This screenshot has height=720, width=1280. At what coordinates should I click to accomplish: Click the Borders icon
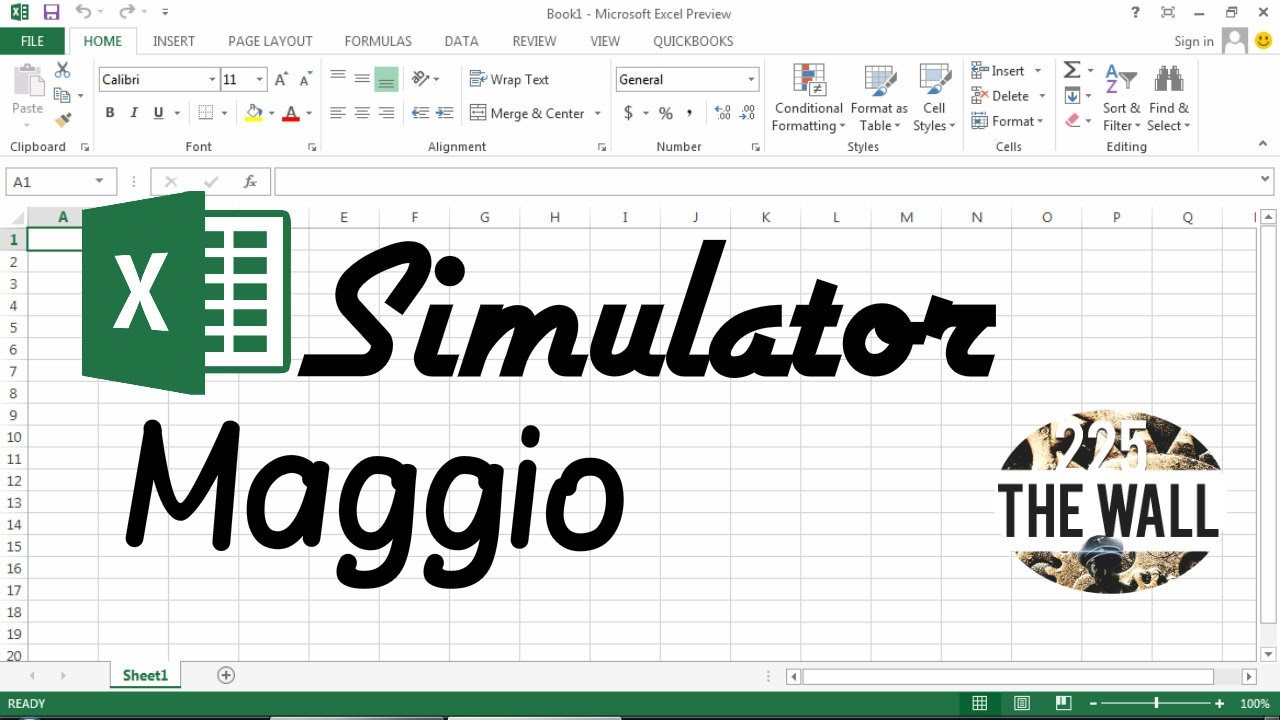point(205,113)
